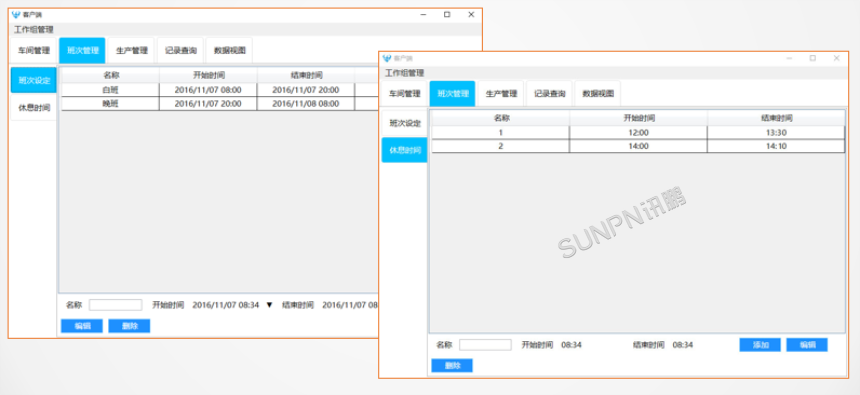This screenshot has width=860, height=395.
Task: Click 删除 button in the back window
Action: coord(129,326)
